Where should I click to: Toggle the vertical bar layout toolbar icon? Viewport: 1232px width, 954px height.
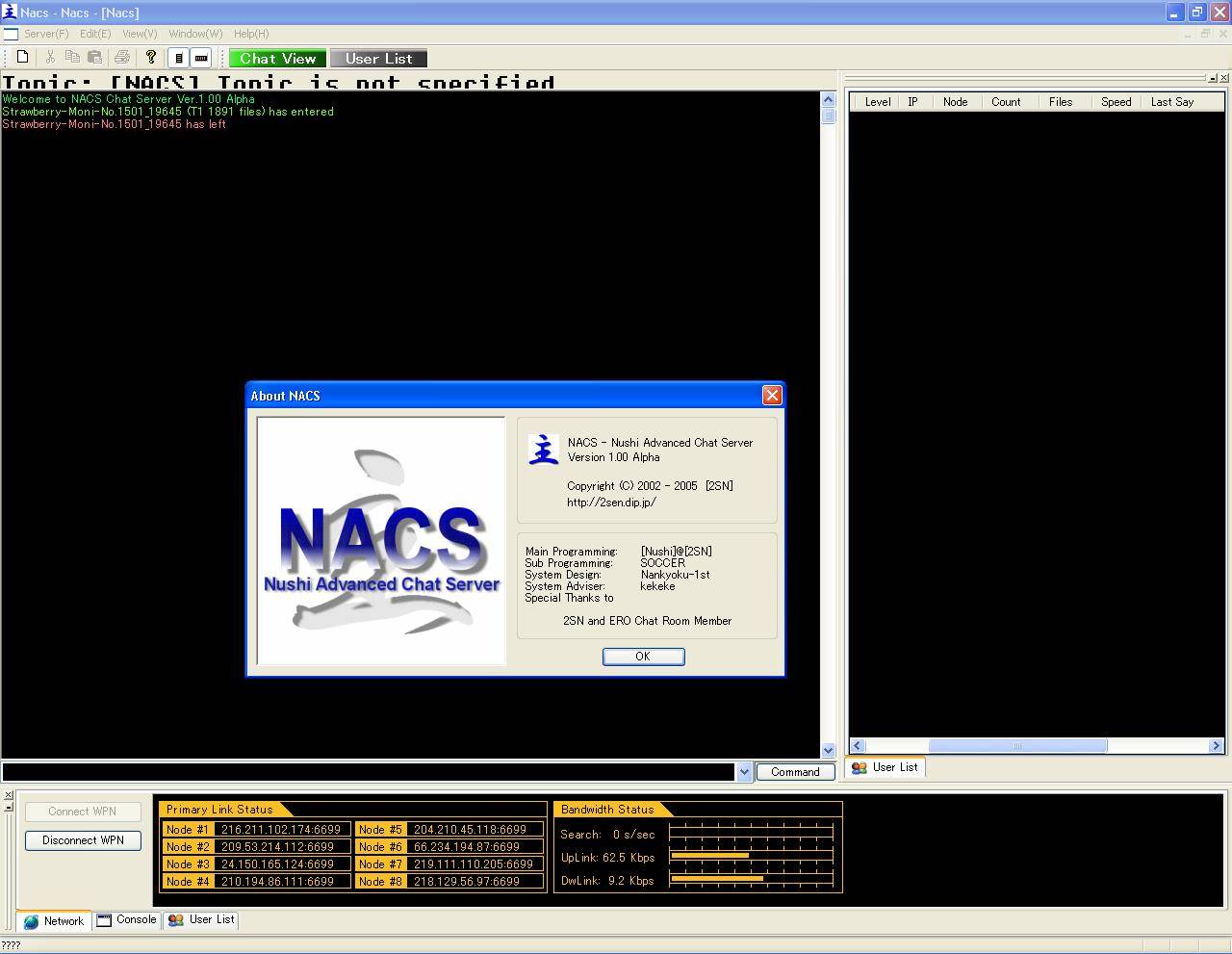(x=179, y=58)
